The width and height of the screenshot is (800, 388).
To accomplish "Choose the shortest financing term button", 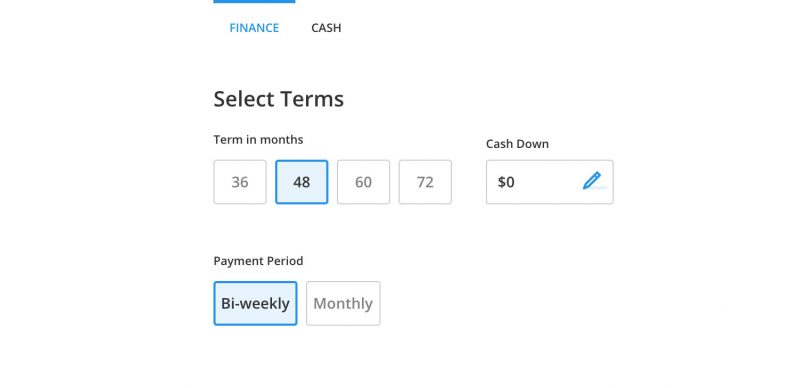I will pyautogui.click(x=240, y=182).
